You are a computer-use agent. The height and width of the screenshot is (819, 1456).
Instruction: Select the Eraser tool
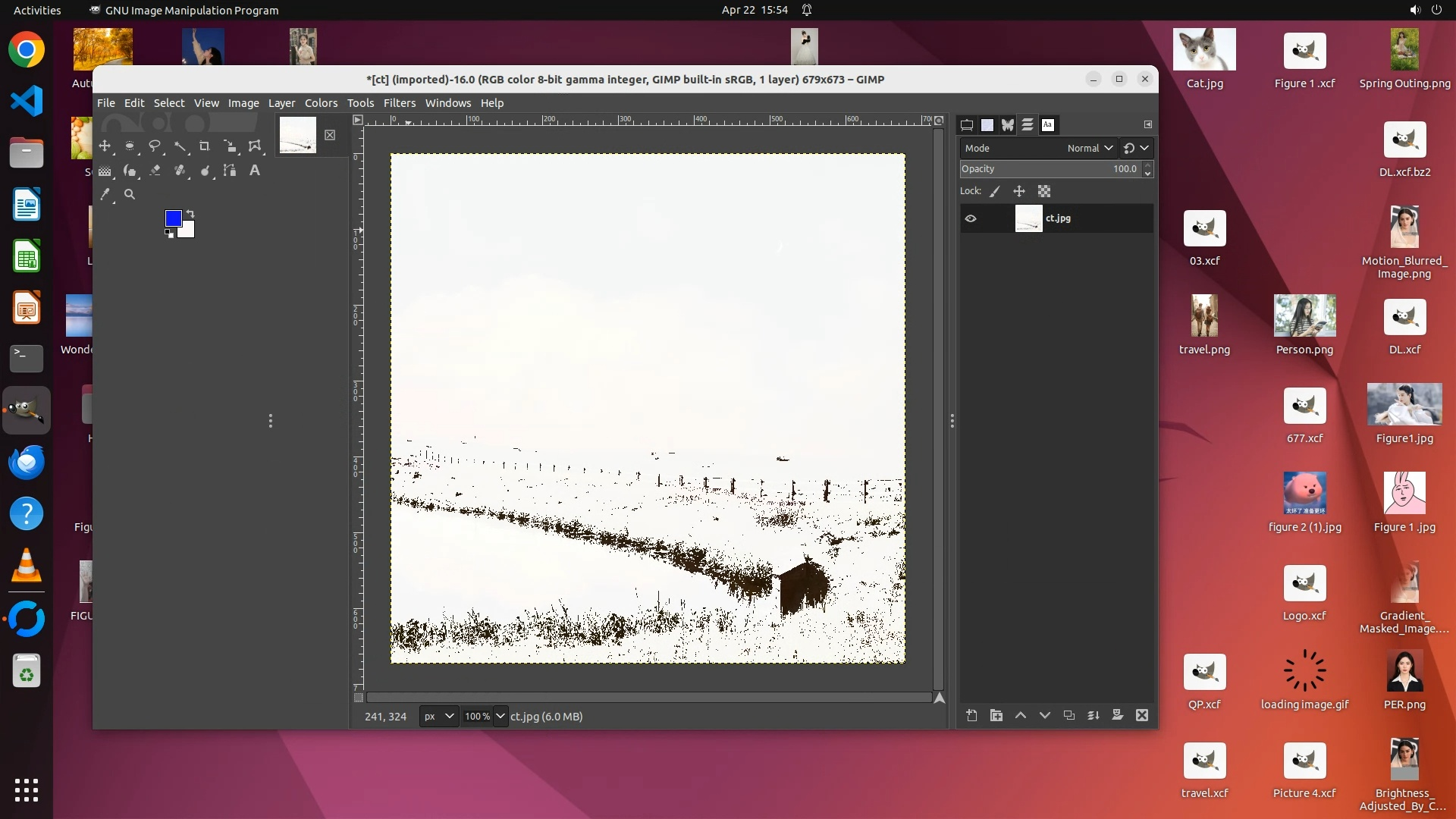pyautogui.click(x=155, y=171)
